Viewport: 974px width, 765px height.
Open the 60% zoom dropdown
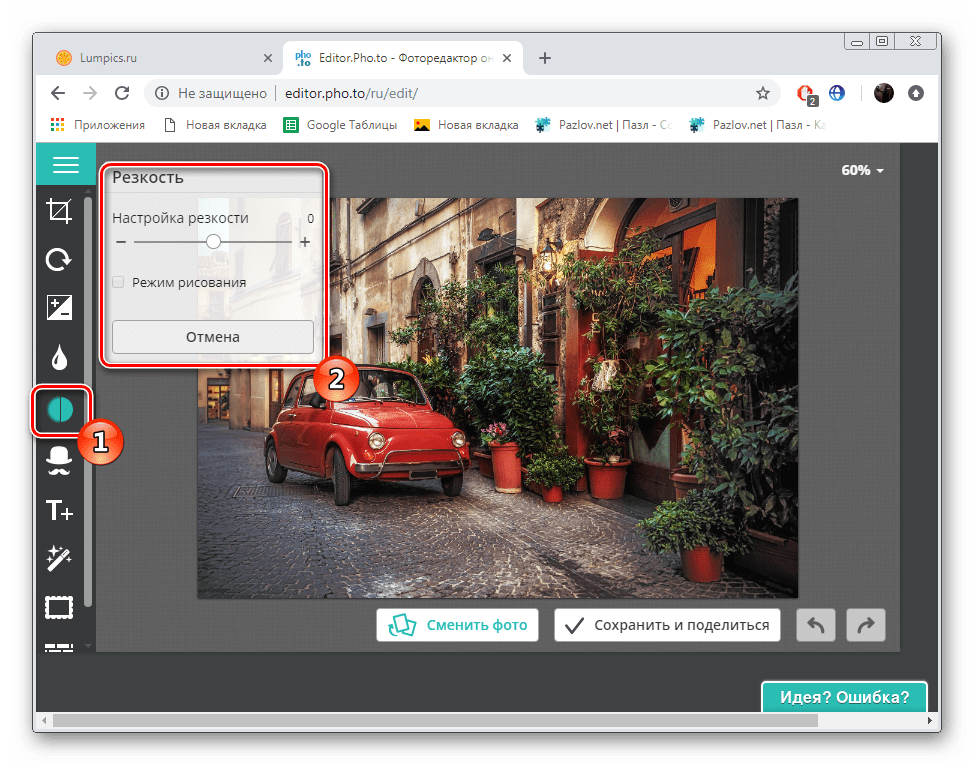click(x=862, y=170)
